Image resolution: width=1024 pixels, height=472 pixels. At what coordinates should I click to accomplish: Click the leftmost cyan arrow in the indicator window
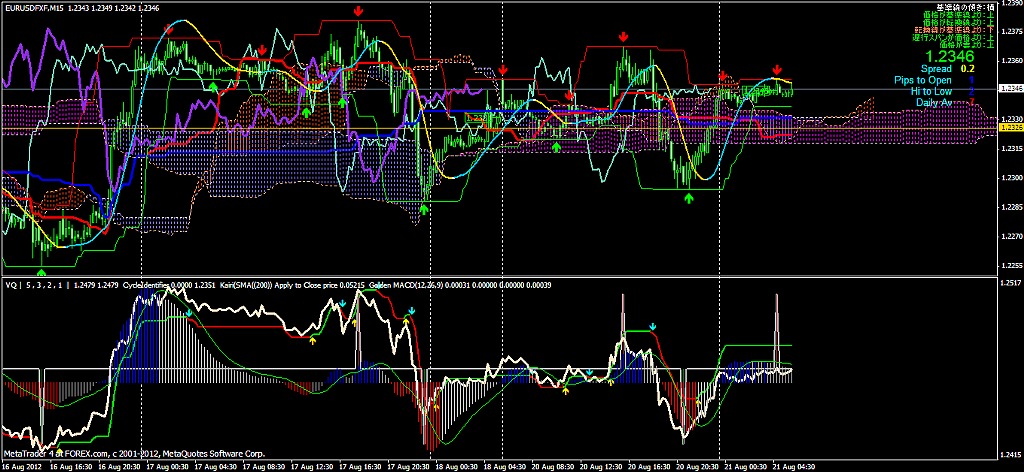coord(189,312)
